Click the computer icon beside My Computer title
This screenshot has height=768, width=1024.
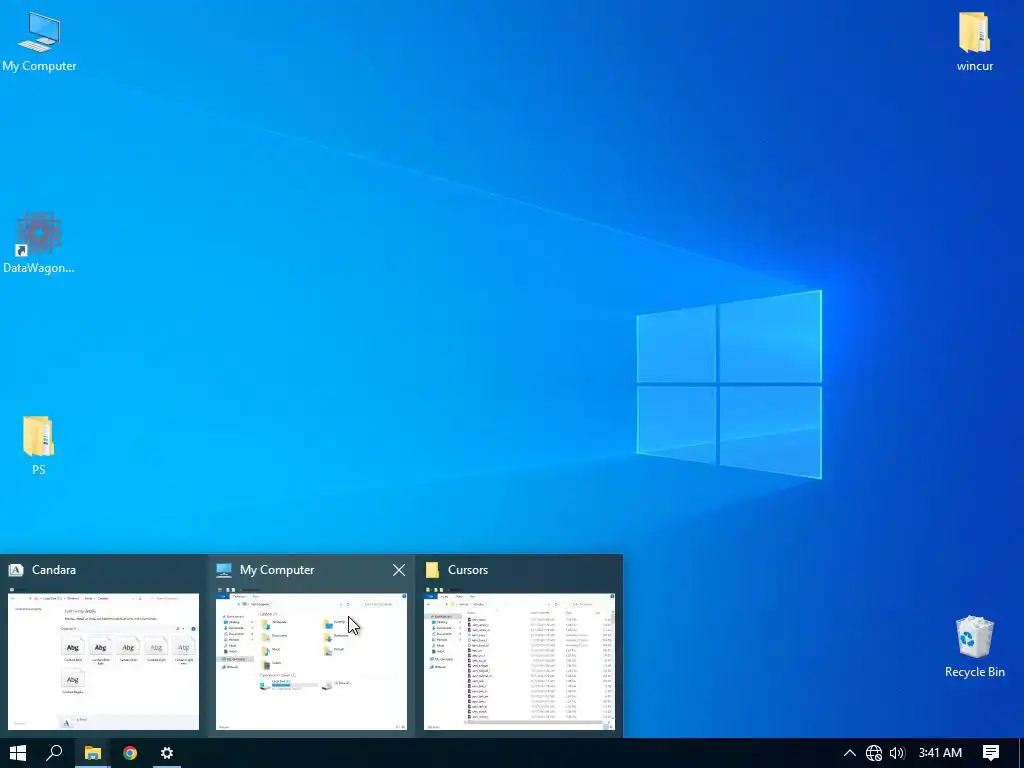click(x=224, y=570)
